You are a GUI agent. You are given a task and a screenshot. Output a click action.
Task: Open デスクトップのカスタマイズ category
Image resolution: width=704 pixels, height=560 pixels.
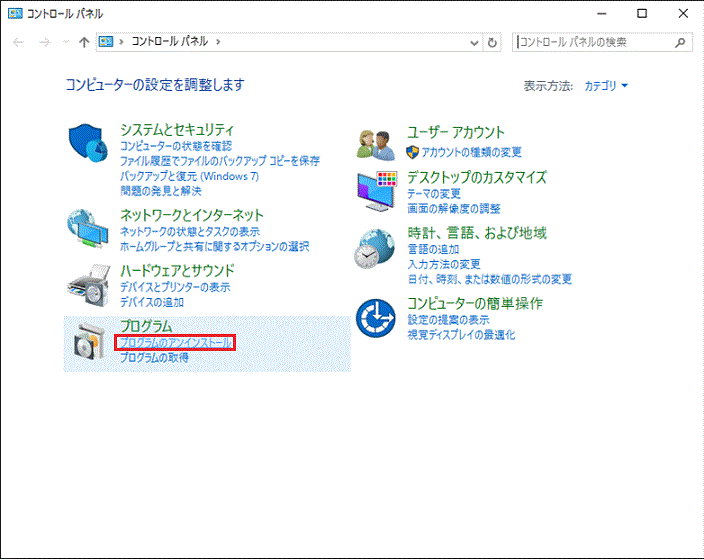coord(477,177)
